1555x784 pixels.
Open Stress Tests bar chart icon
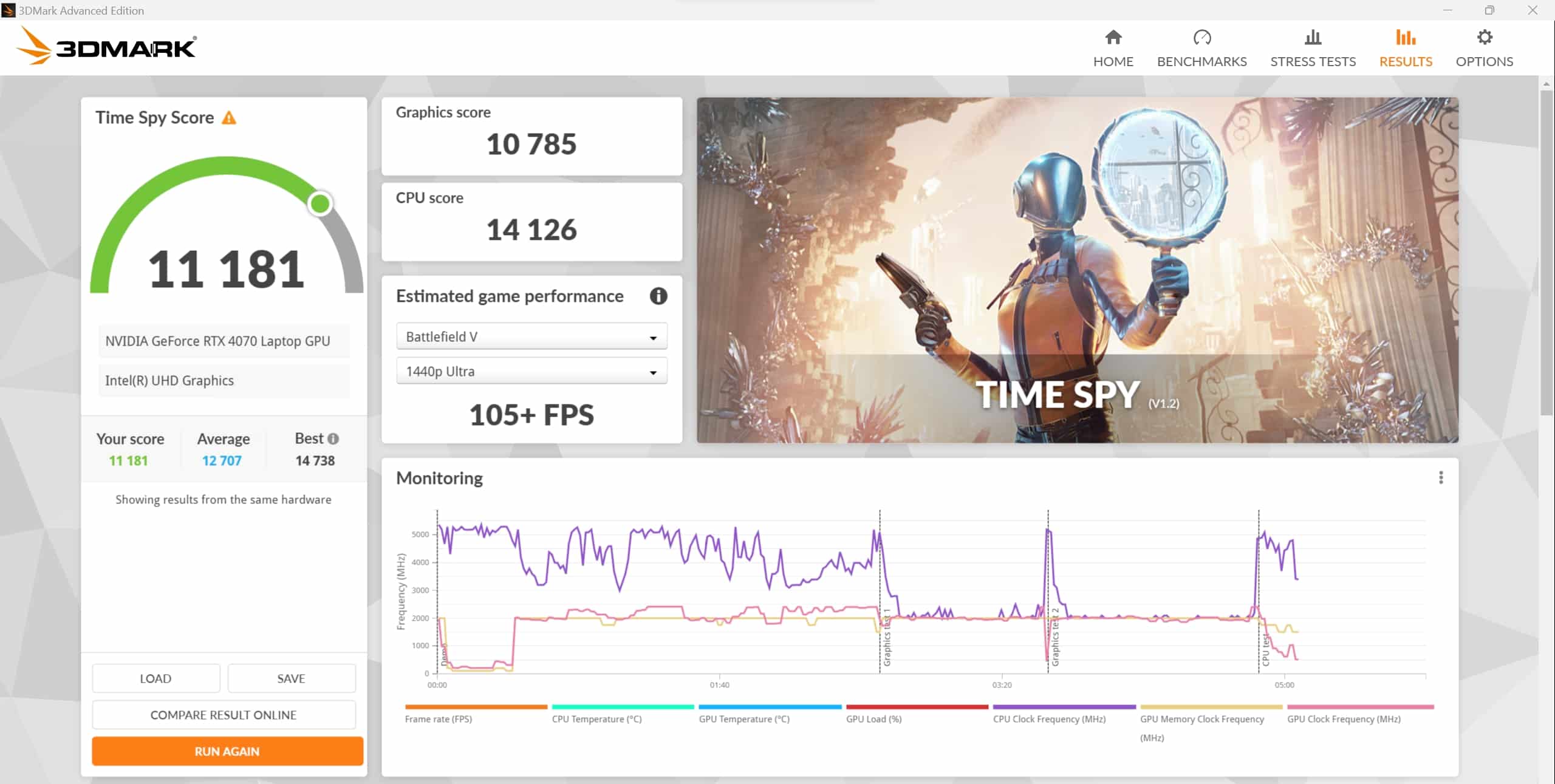click(1313, 38)
